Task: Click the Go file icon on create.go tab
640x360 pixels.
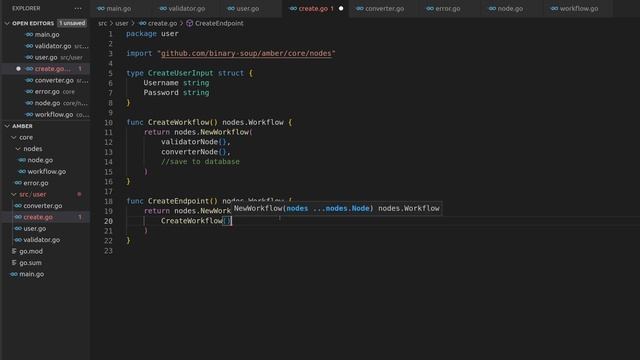Action: 293,9
